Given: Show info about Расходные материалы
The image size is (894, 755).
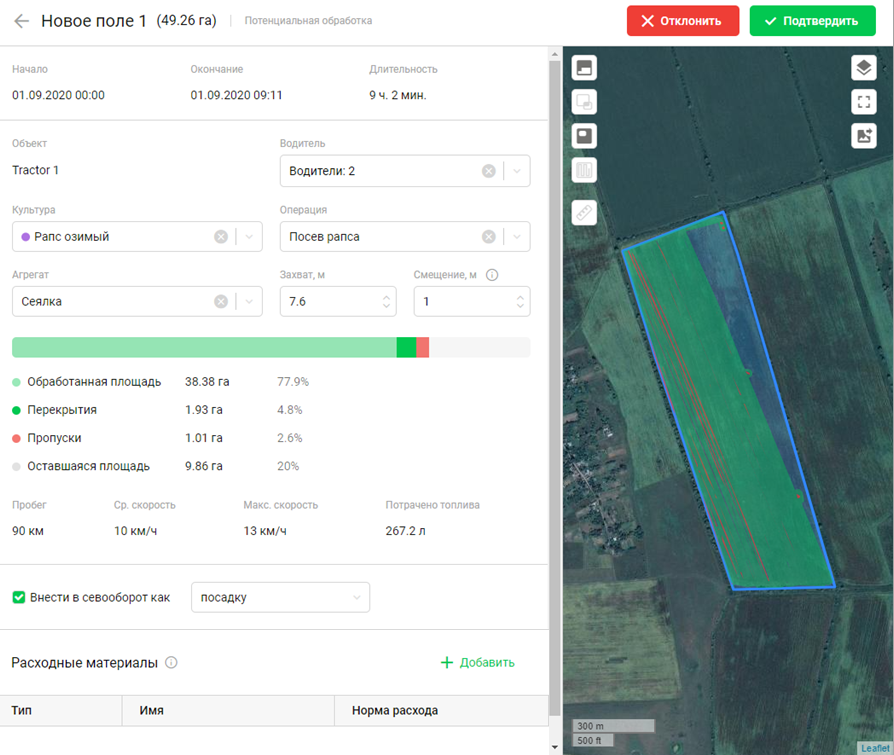Looking at the screenshot, I should pyautogui.click(x=171, y=663).
